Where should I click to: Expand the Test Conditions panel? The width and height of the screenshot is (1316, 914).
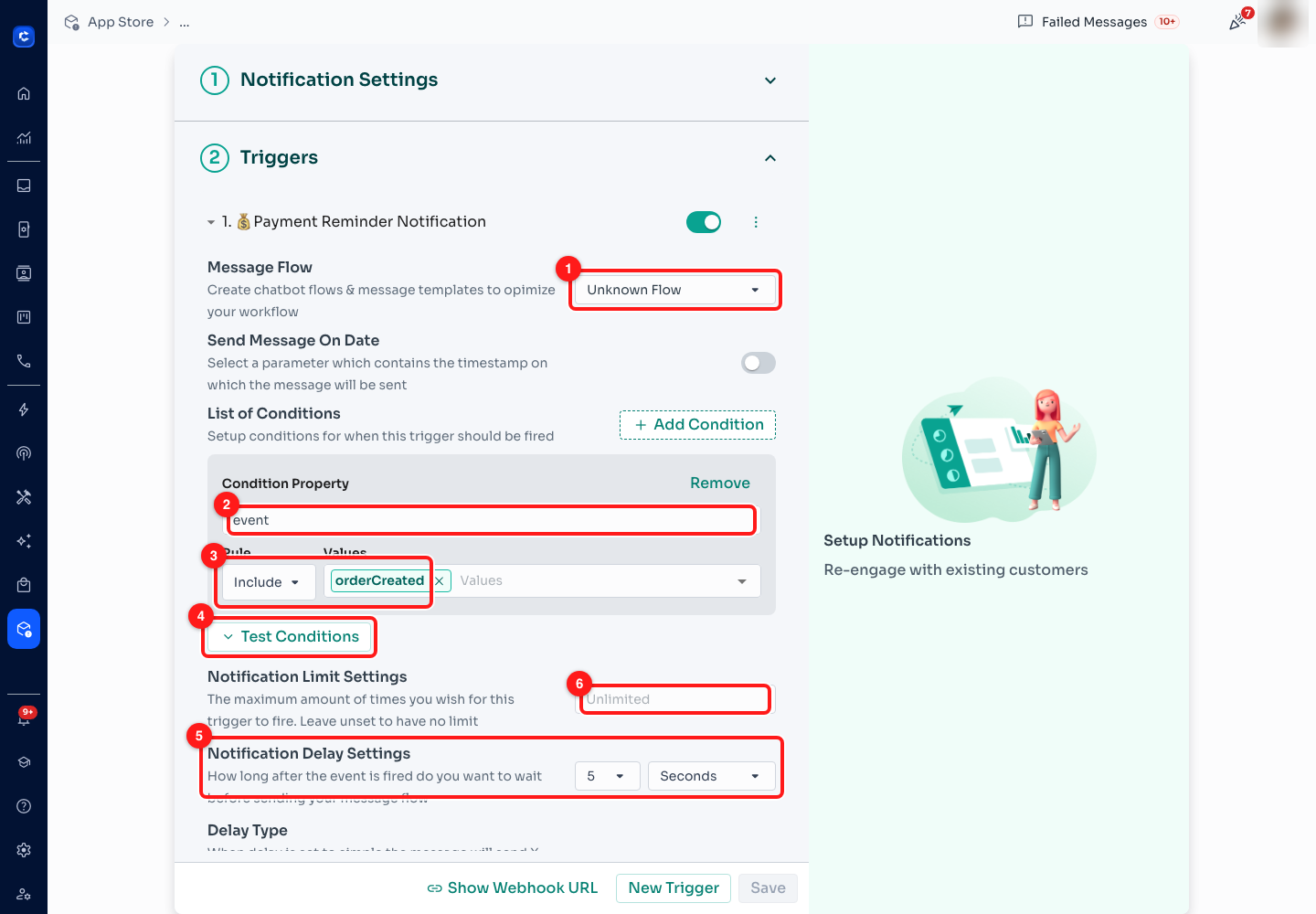tap(291, 637)
